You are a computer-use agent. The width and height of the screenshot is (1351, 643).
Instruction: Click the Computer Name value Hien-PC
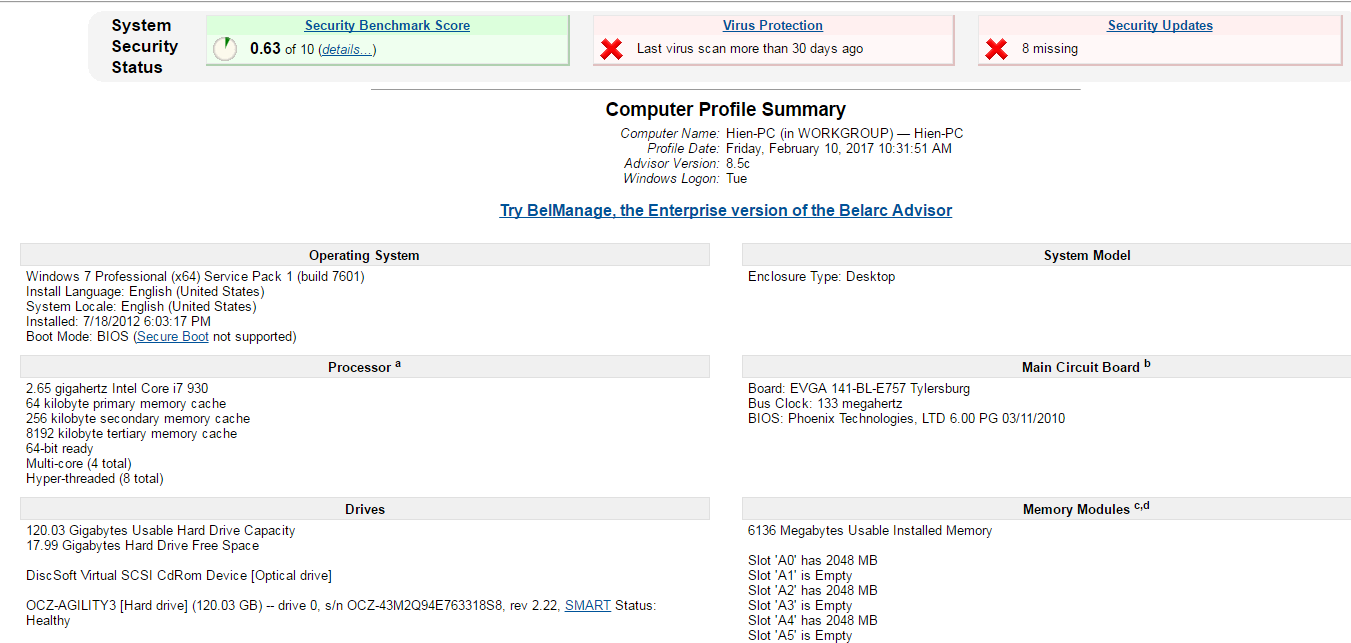845,133
